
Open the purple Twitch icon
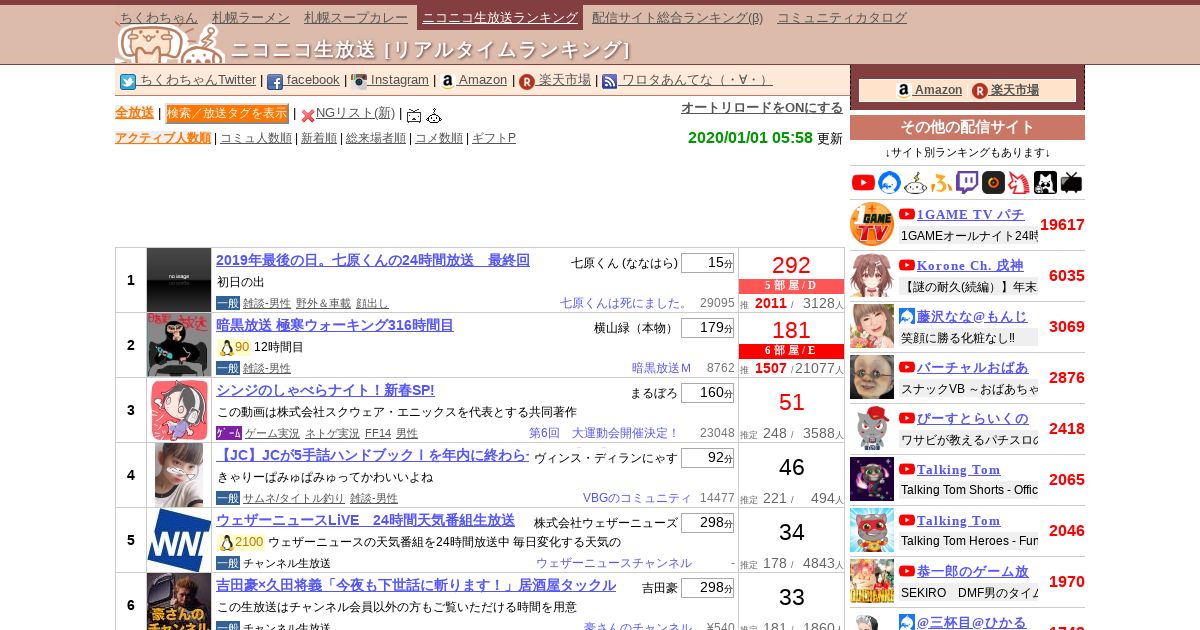967,182
